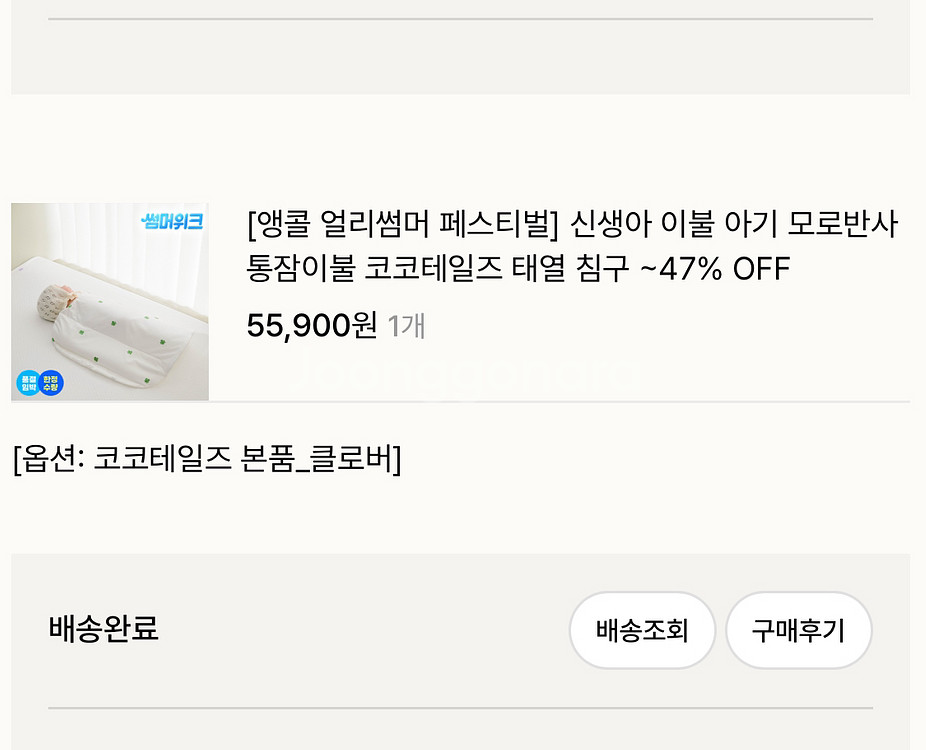
Task: Click the 55,900원 price
Action: click(311, 325)
